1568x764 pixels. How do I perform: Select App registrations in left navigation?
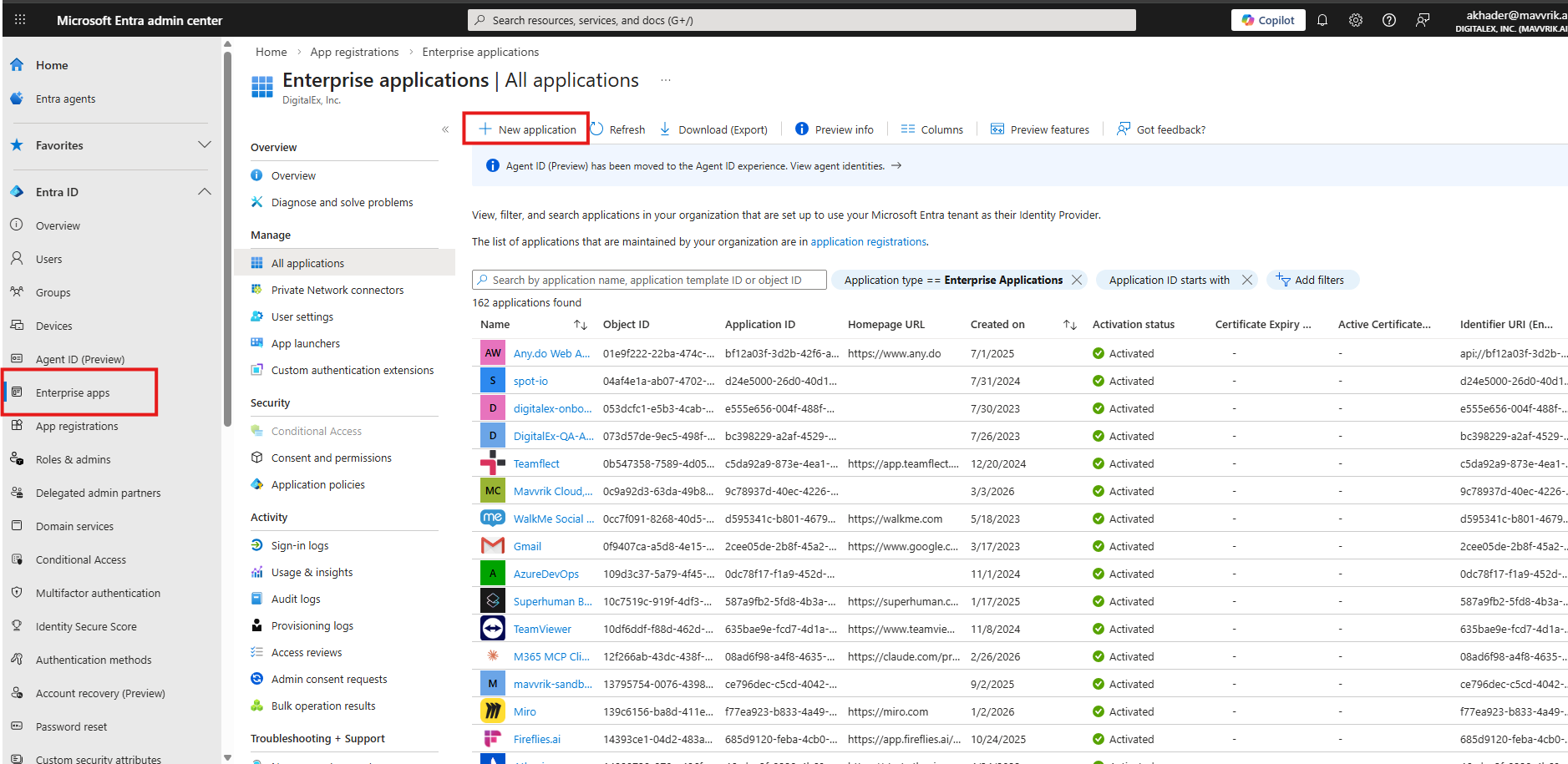tap(77, 426)
